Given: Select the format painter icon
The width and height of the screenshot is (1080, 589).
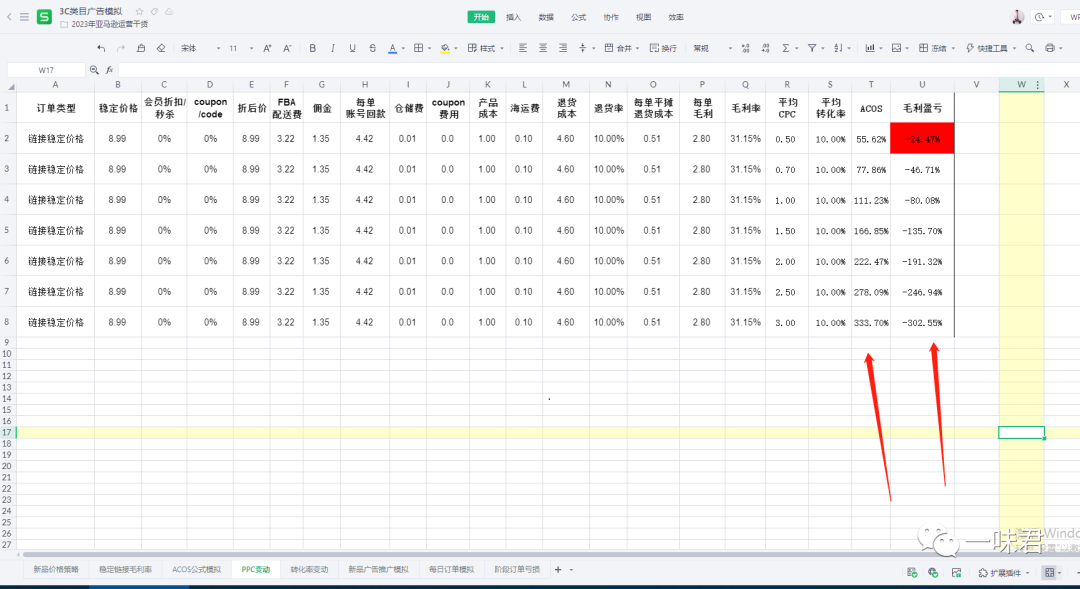Looking at the screenshot, I should [x=141, y=48].
